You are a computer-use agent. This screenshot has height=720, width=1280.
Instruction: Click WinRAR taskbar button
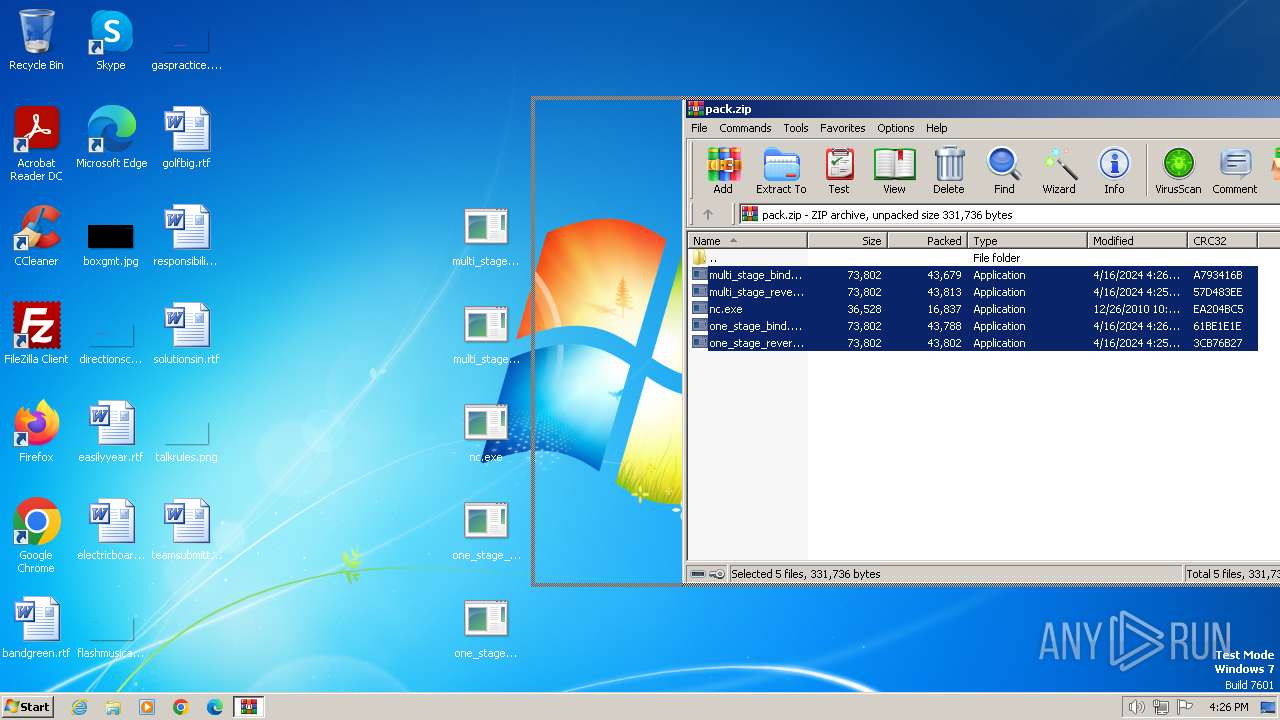pyautogui.click(x=248, y=707)
